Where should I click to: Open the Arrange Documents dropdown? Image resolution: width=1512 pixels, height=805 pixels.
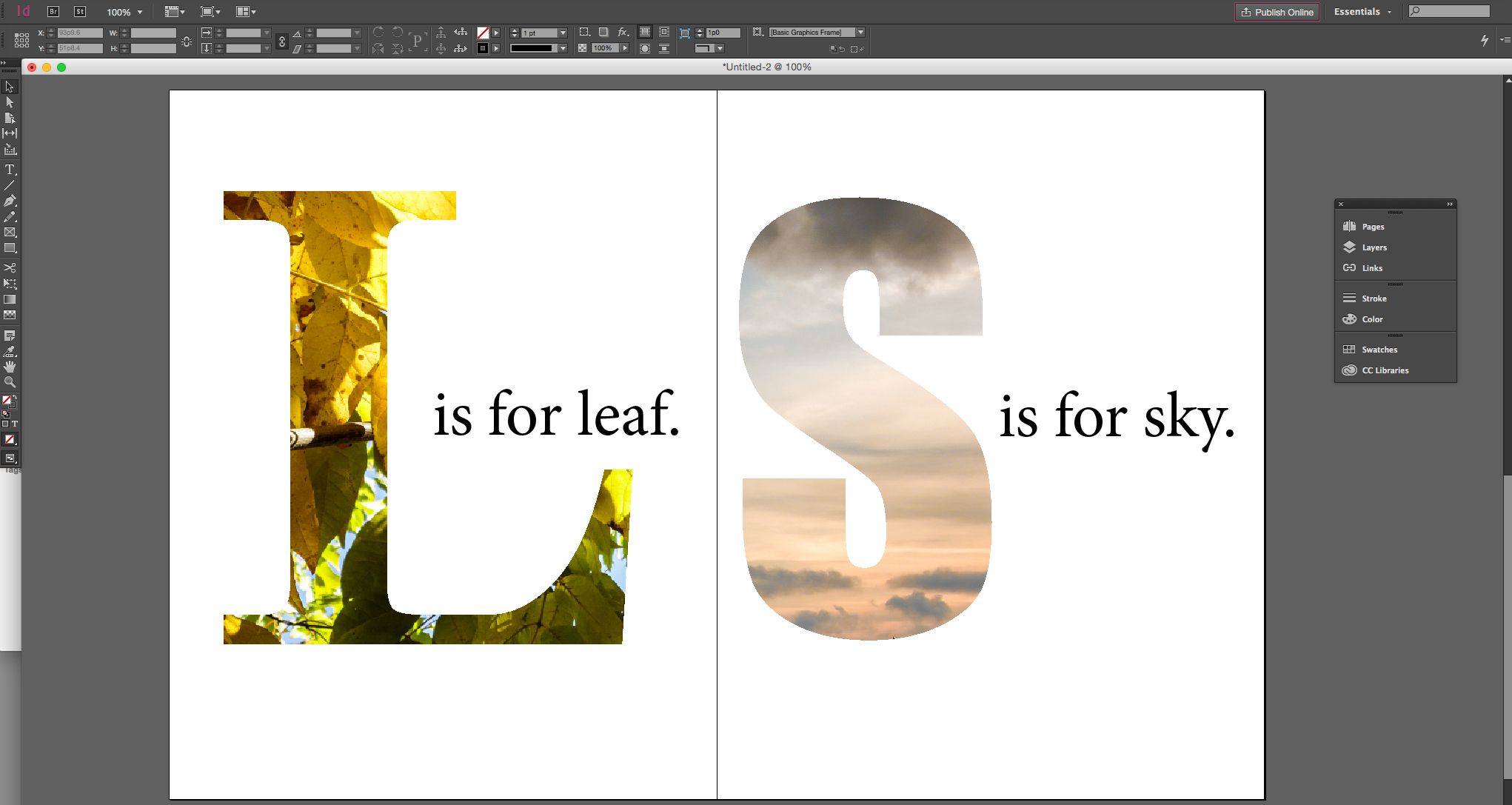click(x=246, y=12)
